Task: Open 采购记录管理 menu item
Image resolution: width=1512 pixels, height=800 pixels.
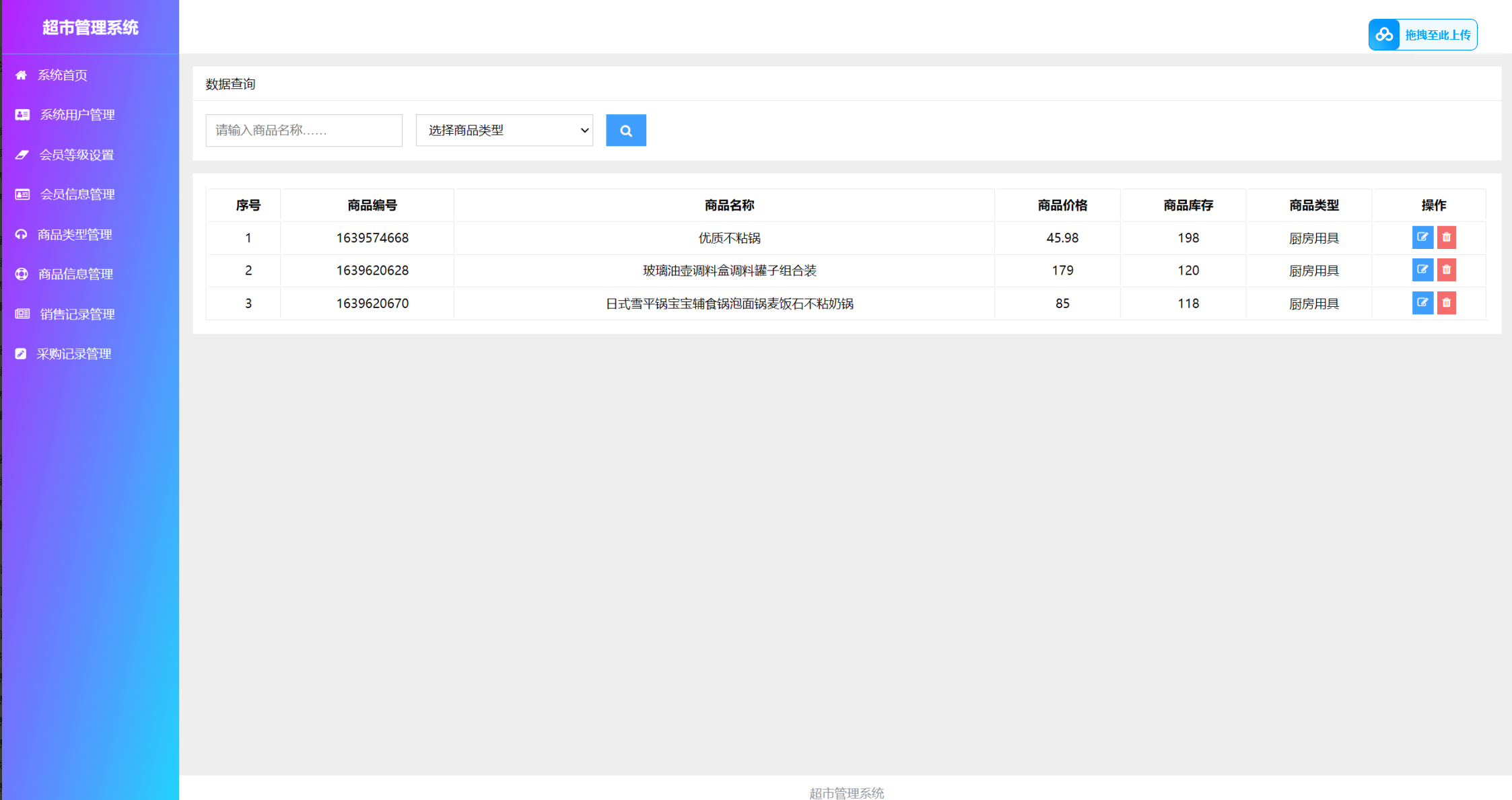Action: [x=73, y=354]
